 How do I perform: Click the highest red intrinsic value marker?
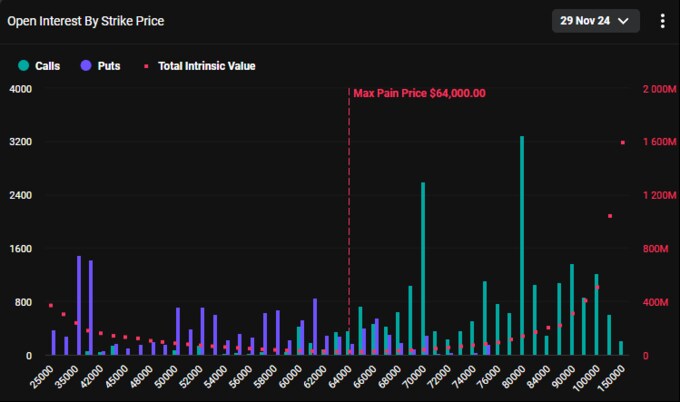[x=622, y=142]
